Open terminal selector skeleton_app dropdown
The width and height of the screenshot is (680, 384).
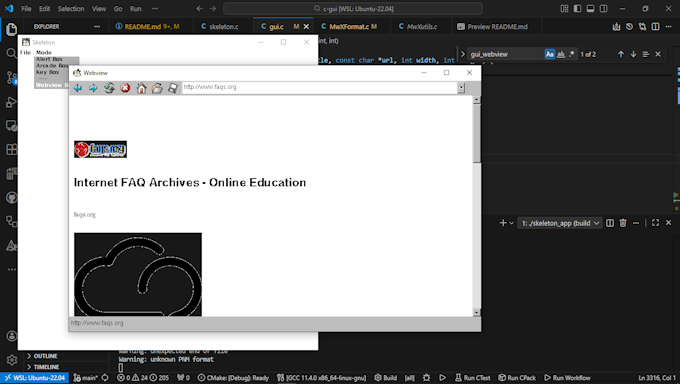tap(559, 223)
